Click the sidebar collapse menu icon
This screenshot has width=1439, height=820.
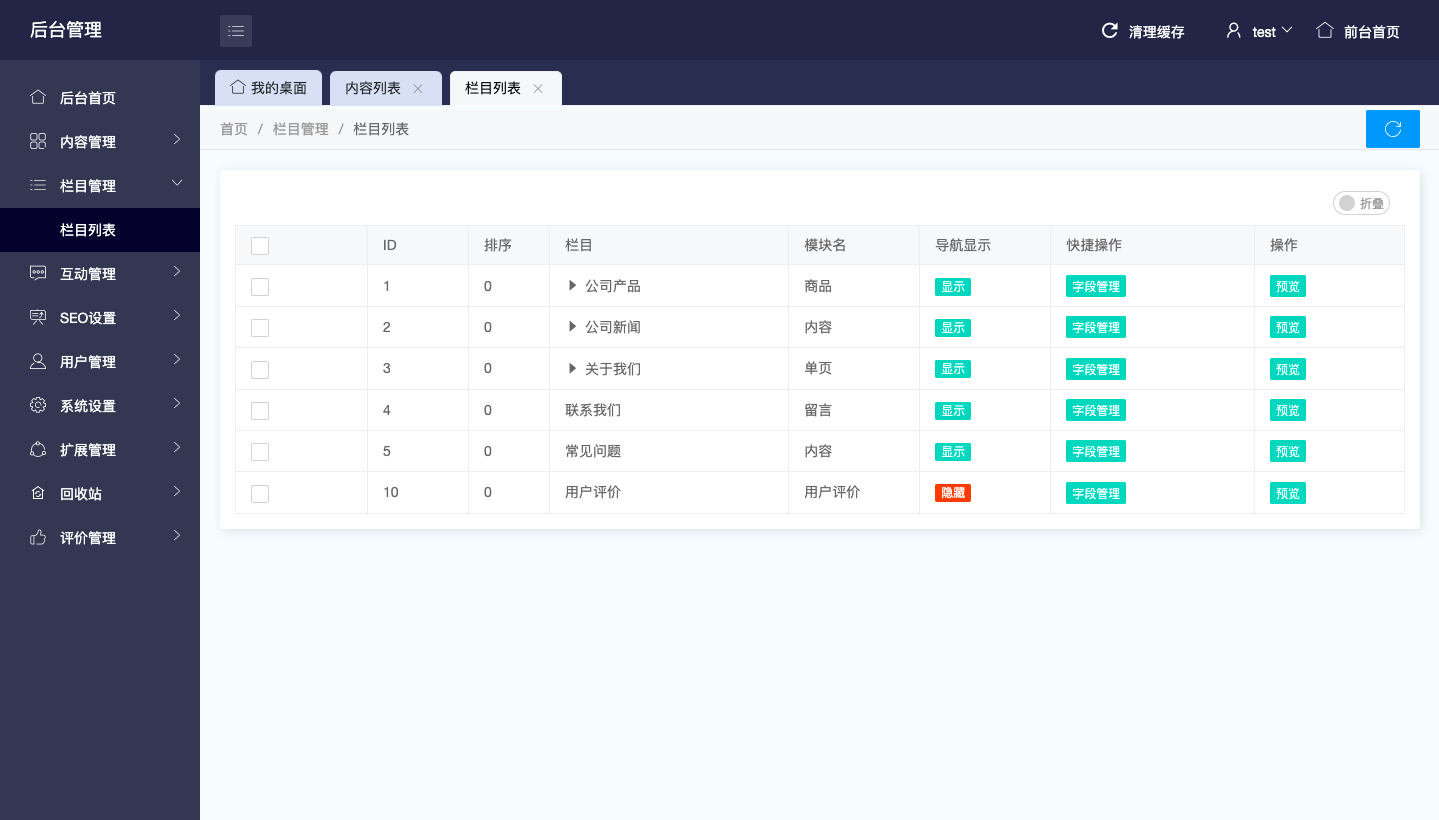236,31
